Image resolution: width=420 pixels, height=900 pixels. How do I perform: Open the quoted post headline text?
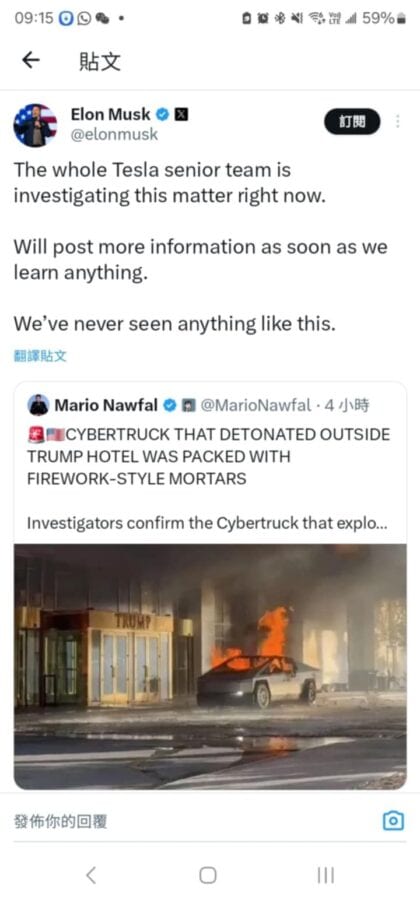click(208, 456)
